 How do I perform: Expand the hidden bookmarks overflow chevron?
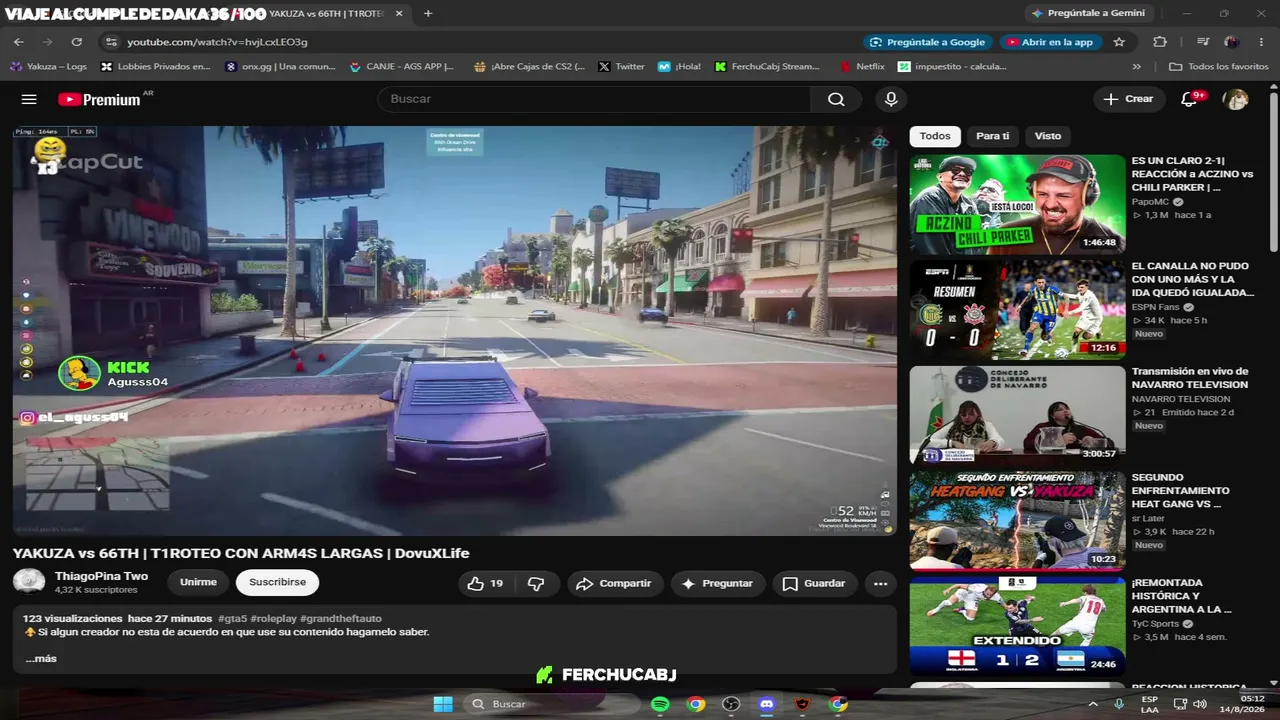(1136, 67)
